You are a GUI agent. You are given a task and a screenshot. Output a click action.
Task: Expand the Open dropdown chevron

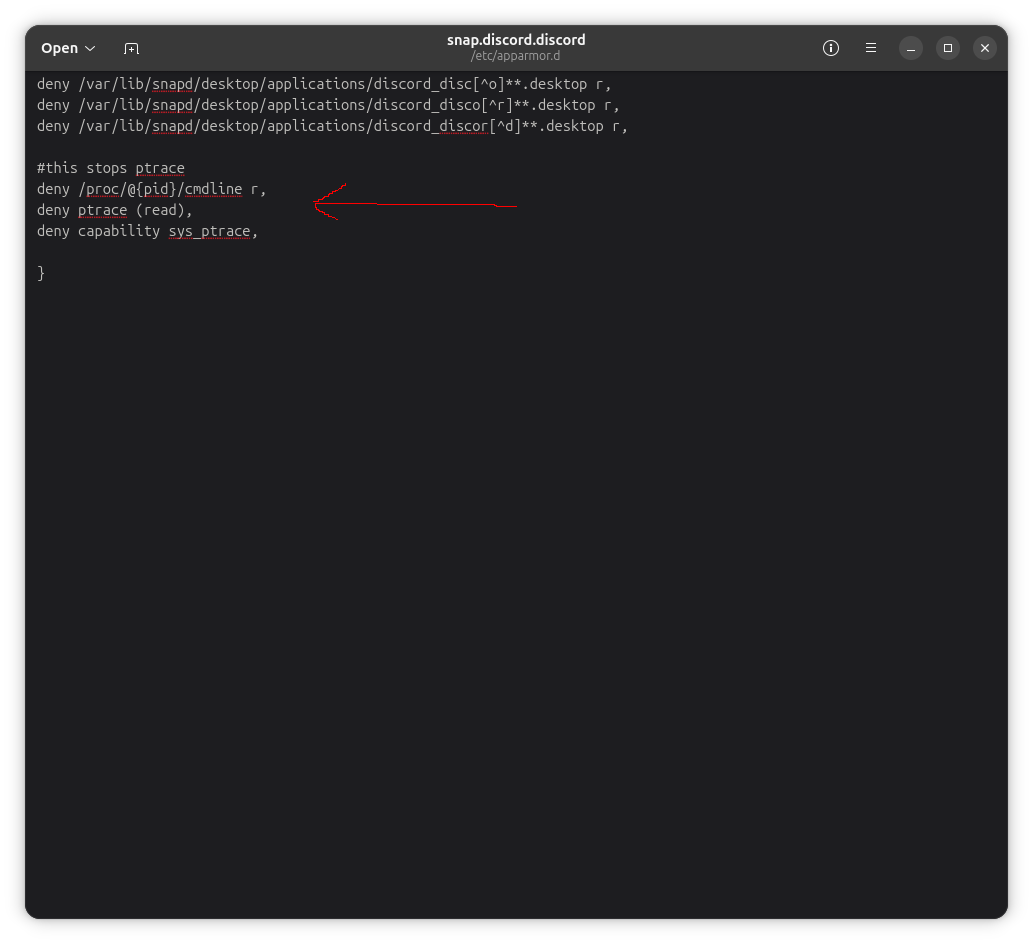pyautogui.click(x=91, y=48)
